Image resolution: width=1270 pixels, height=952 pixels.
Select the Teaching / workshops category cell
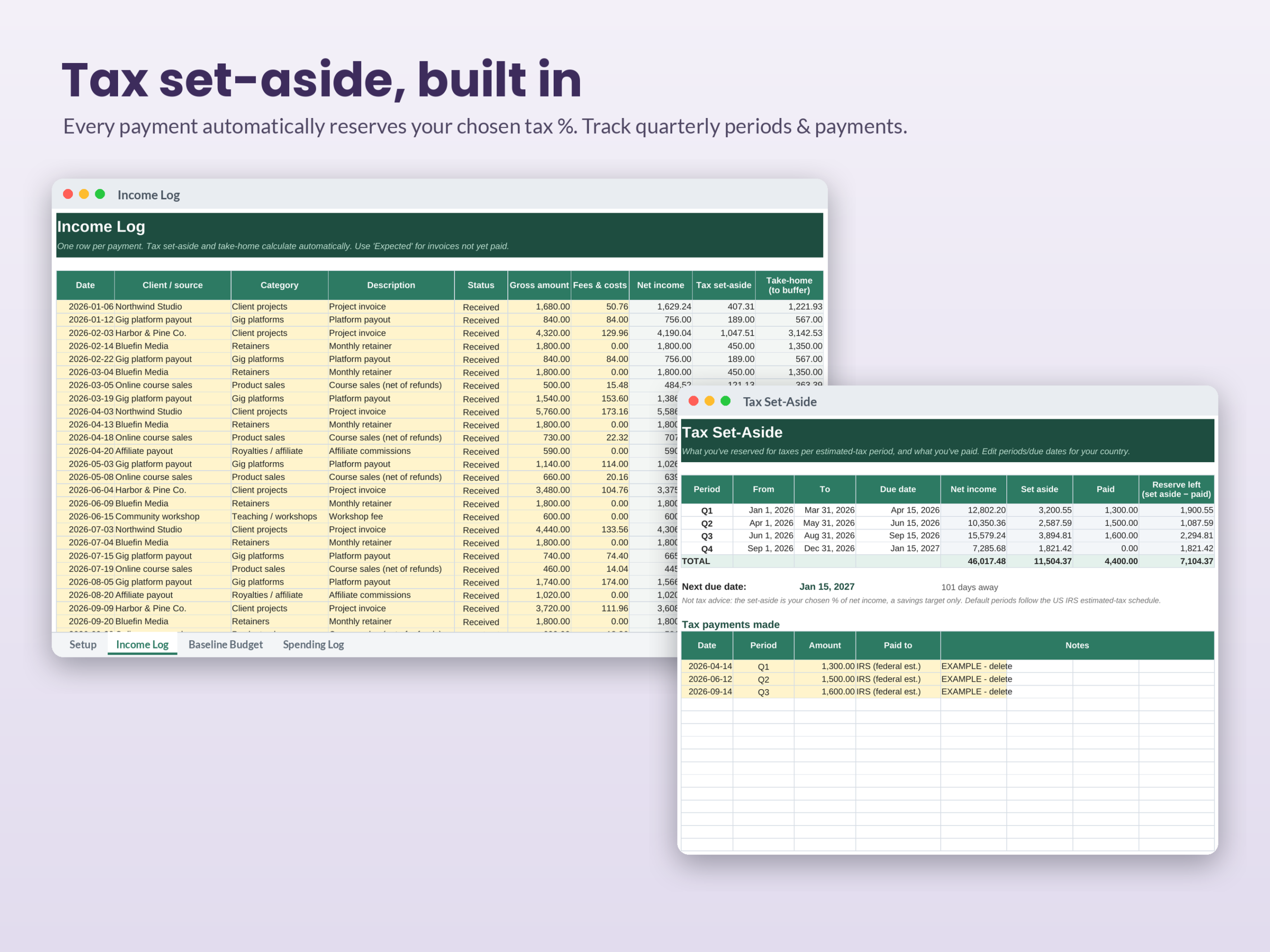pos(280,517)
